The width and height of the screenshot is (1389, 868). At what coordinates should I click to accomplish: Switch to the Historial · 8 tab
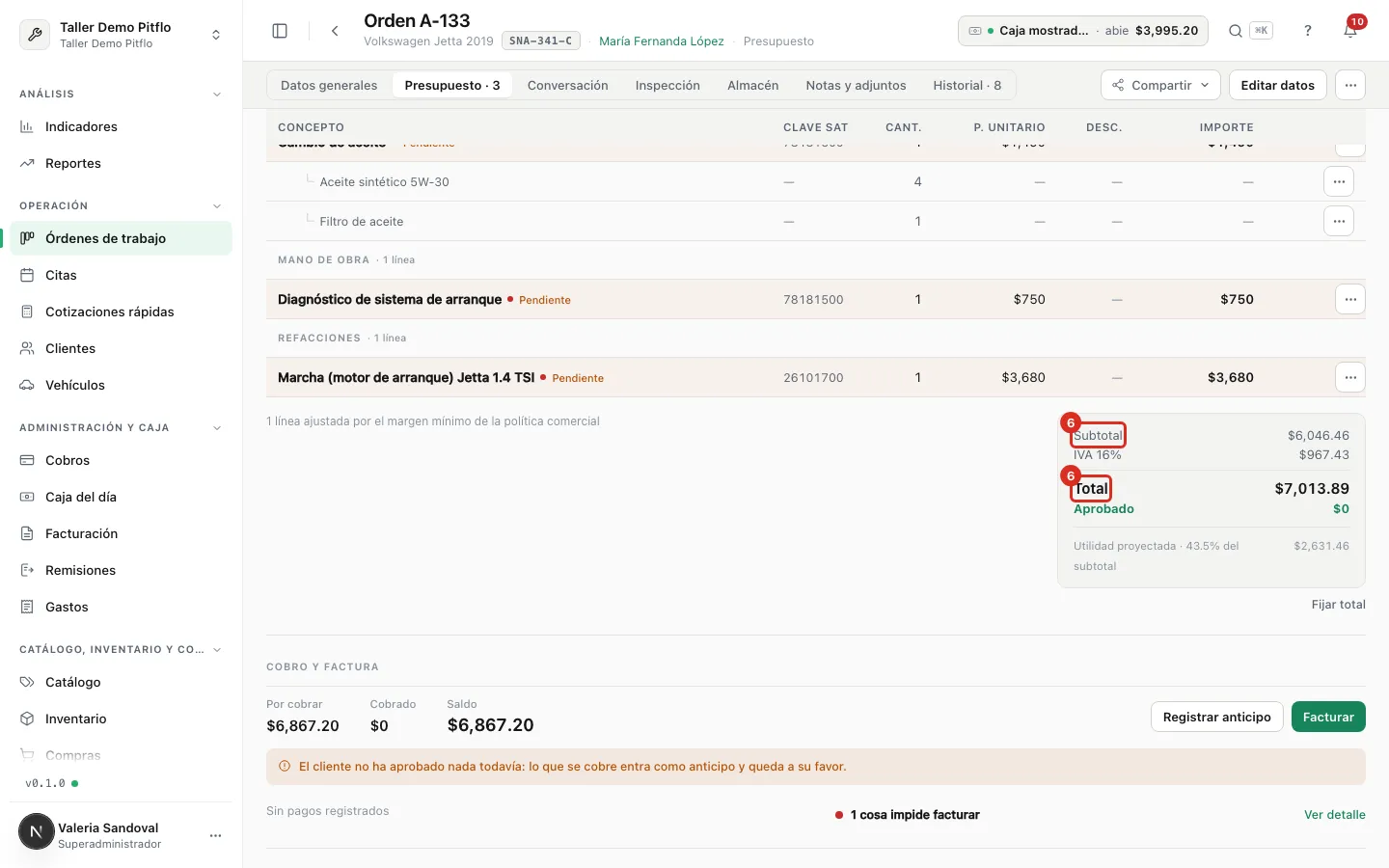coord(967,85)
